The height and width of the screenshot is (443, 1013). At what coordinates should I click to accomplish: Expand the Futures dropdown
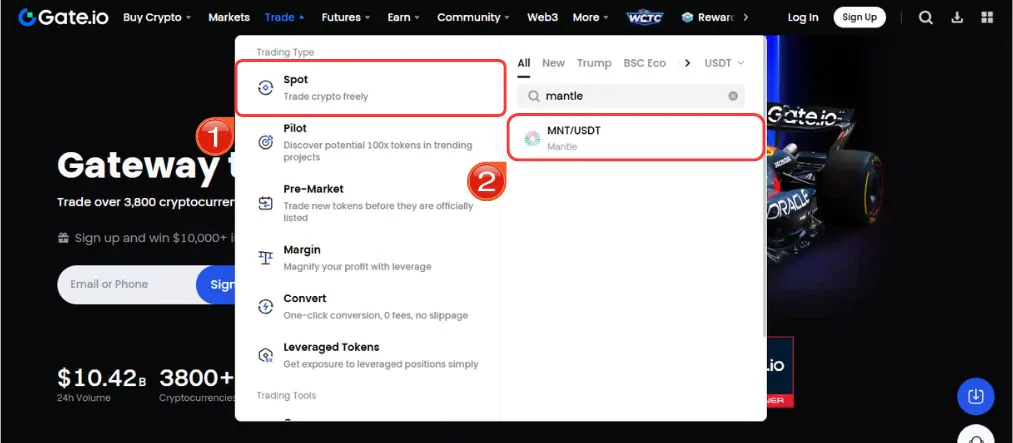tap(346, 17)
